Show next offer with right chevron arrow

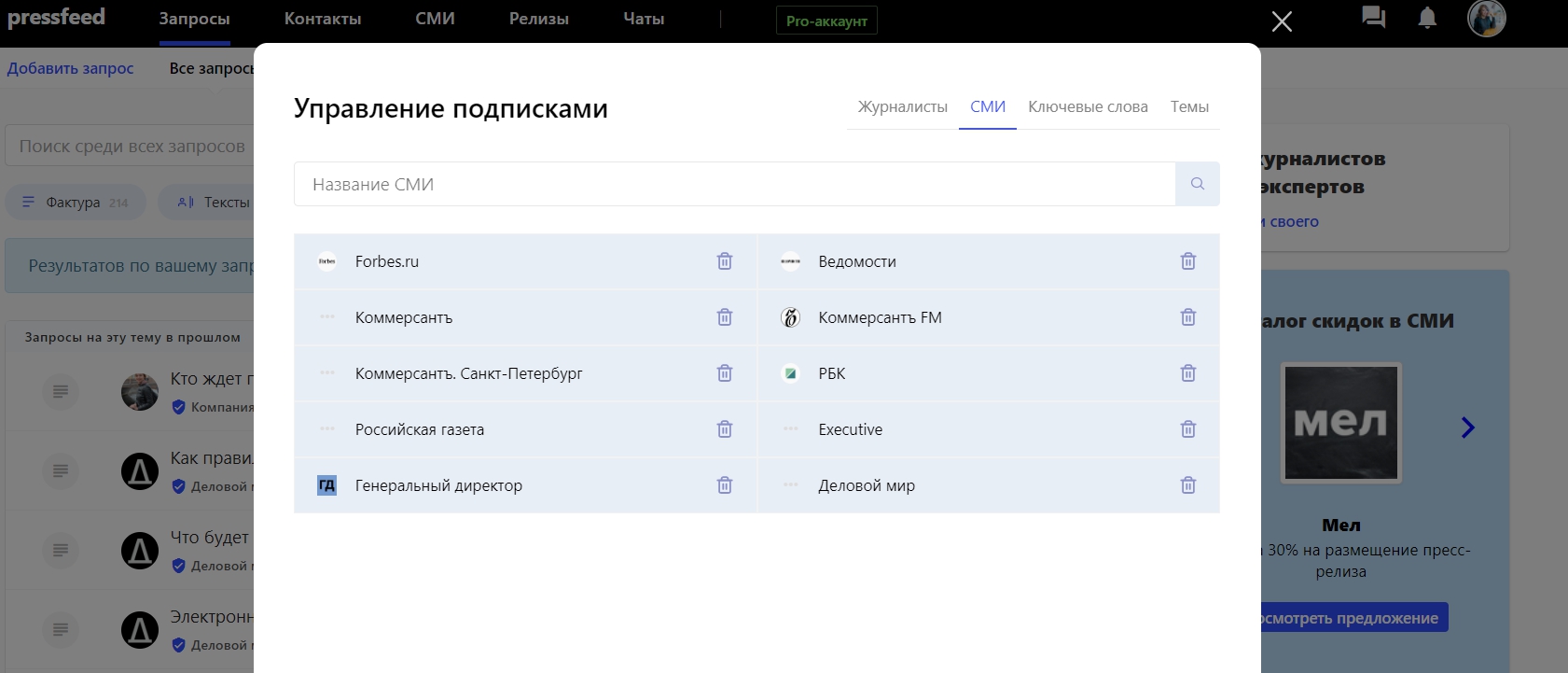(1467, 428)
